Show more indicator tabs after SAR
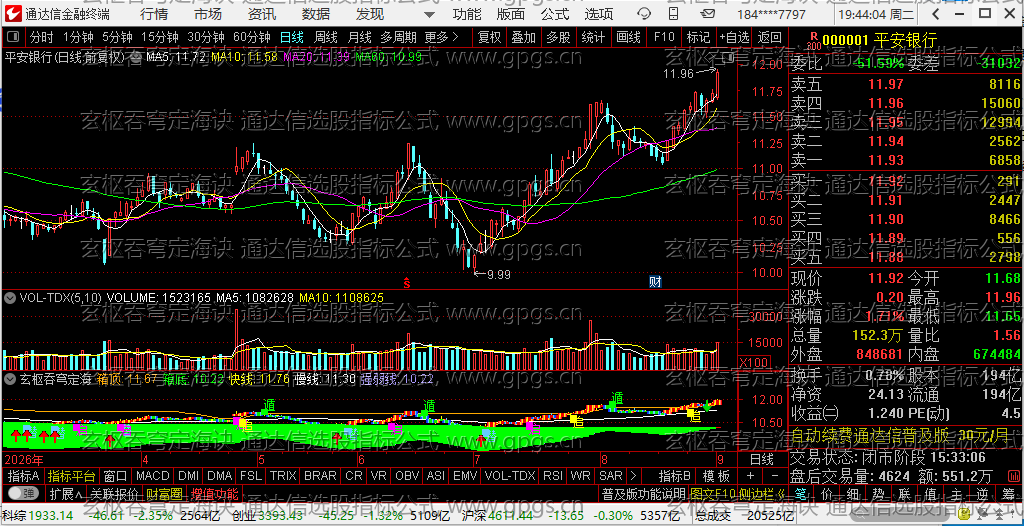Image resolution: width=1024 pixels, height=526 pixels. [x=633, y=476]
